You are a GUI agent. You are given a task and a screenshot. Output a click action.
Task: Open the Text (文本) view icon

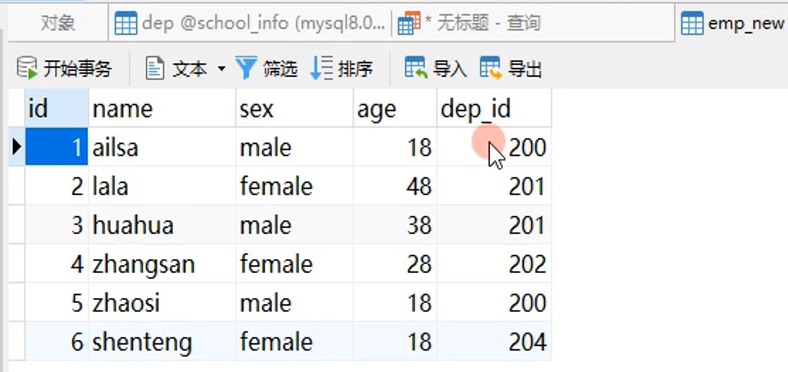155,68
